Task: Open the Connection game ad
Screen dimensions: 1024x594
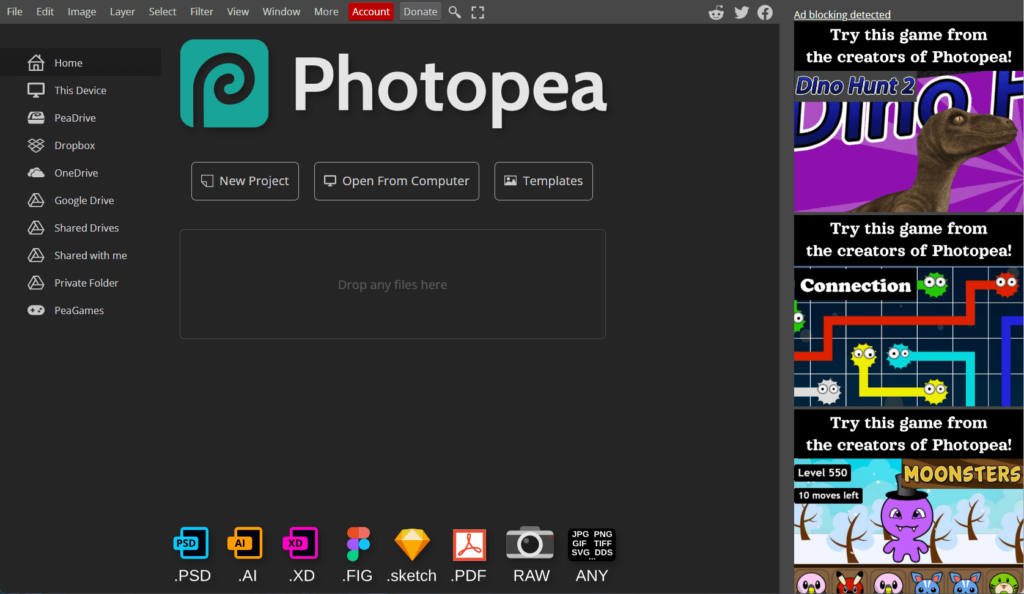Action: click(x=908, y=313)
